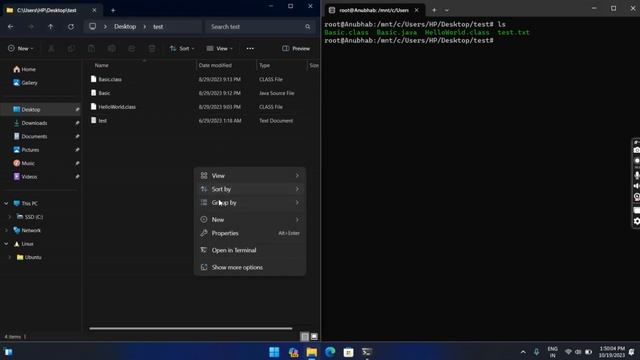Open Terminal from the taskbar

pos(367,352)
